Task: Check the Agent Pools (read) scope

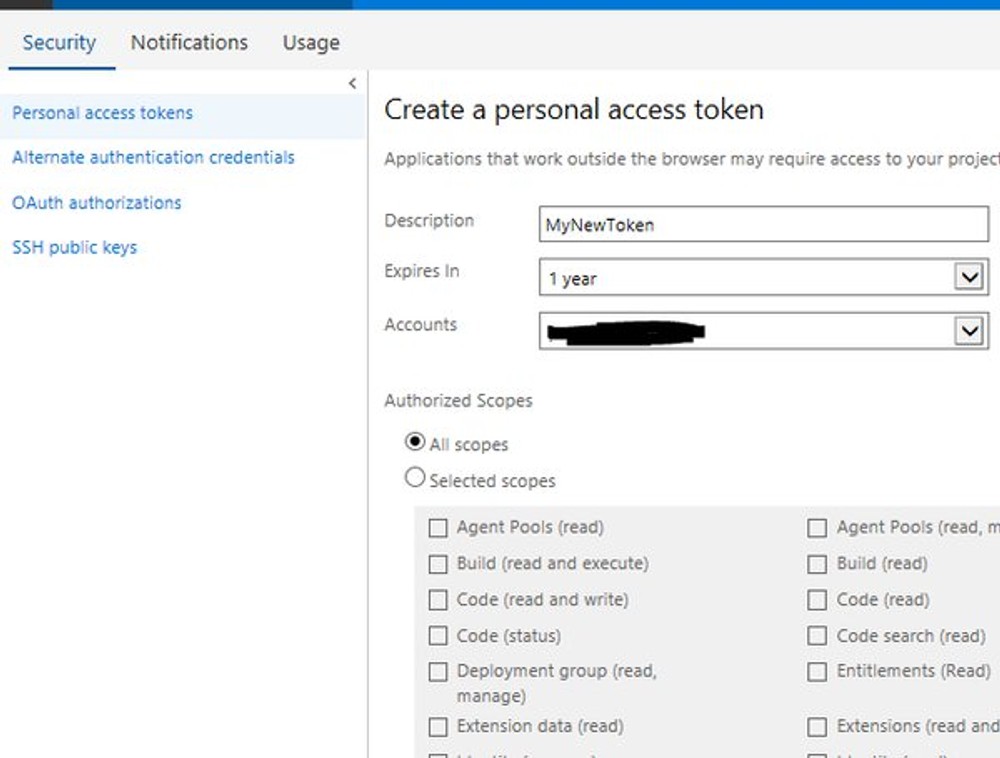Action: coord(438,527)
